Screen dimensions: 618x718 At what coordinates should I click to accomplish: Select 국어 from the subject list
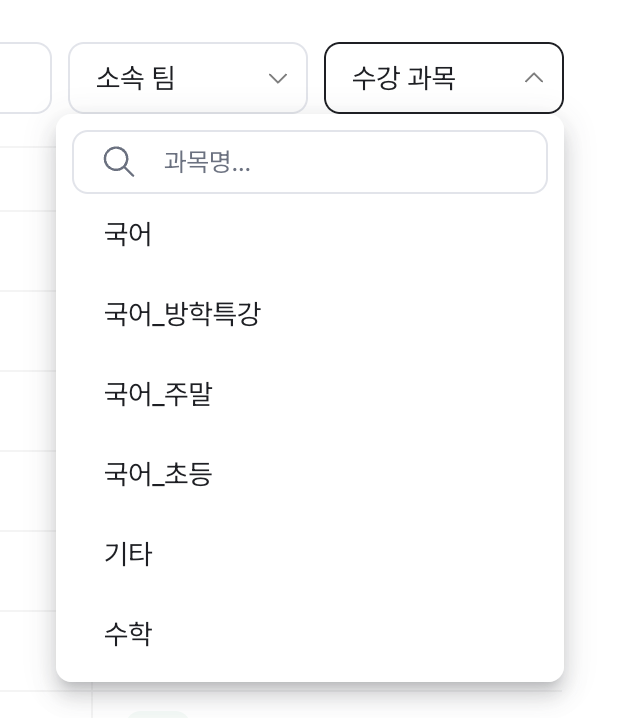(x=310, y=234)
